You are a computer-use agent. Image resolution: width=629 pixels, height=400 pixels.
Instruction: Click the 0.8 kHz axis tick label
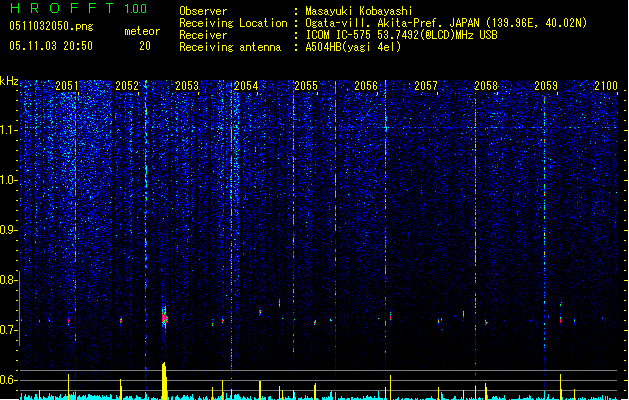click(x=9, y=280)
